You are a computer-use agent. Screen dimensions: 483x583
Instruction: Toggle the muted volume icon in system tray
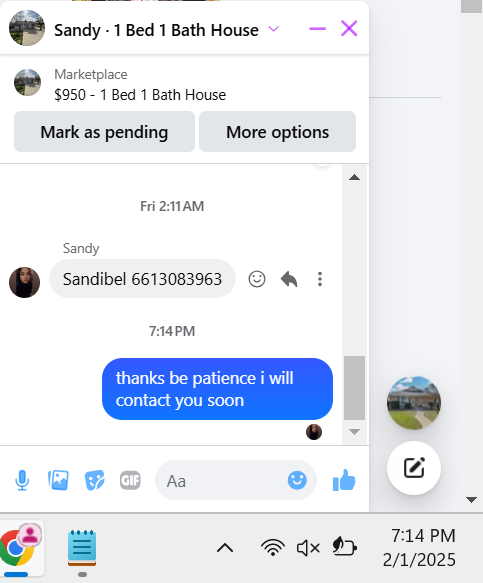click(x=308, y=548)
